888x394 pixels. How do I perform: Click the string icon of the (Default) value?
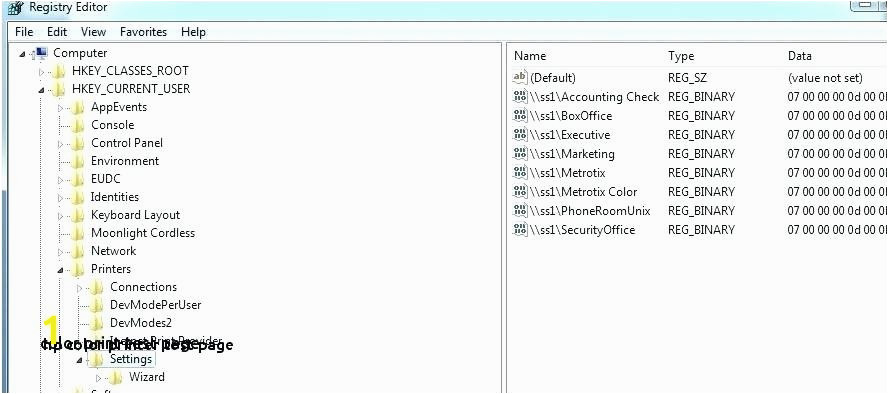click(x=519, y=78)
